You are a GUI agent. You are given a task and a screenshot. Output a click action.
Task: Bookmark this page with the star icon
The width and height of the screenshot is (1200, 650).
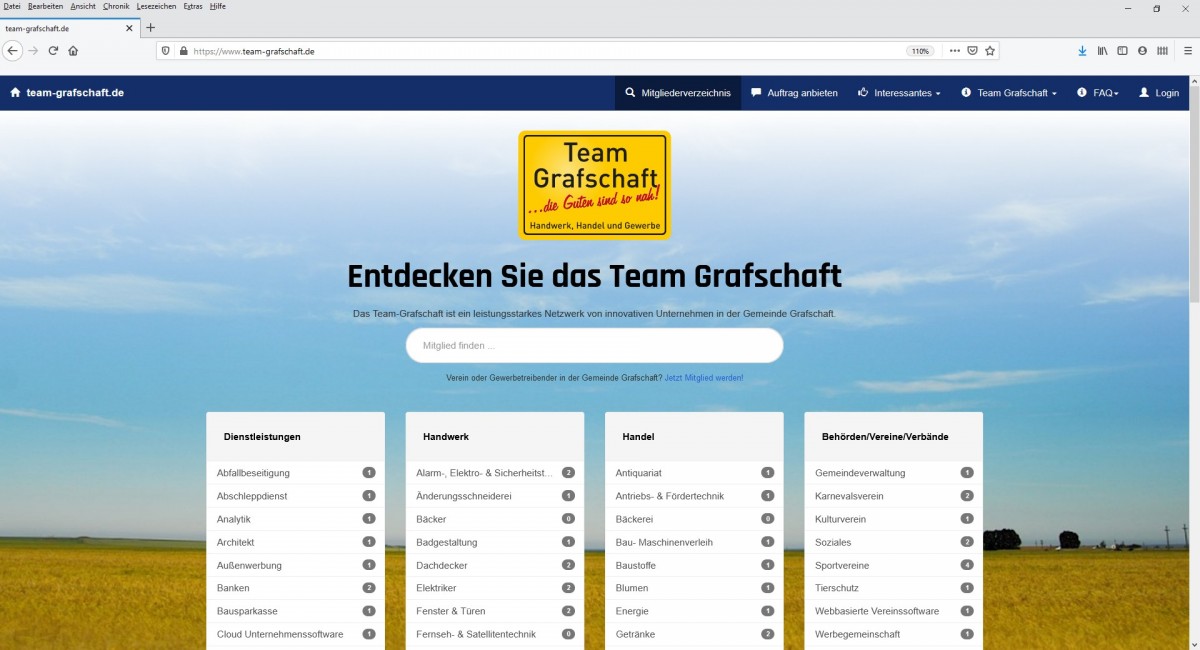pos(990,51)
